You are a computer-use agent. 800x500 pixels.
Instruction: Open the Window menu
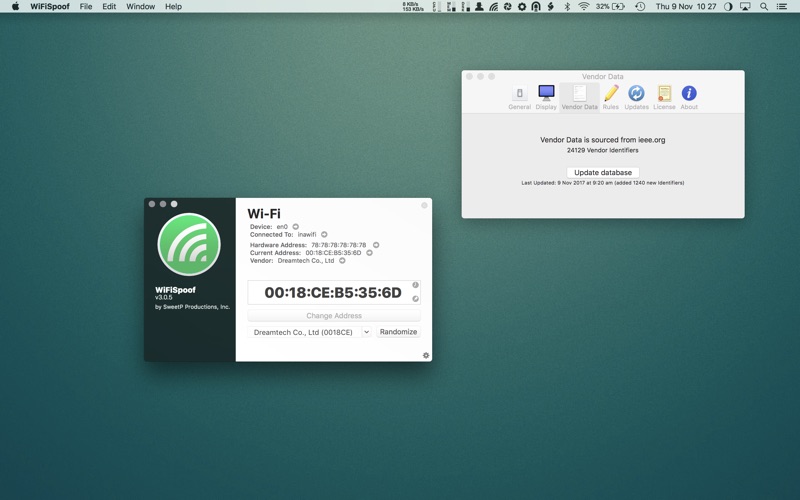(140, 6)
